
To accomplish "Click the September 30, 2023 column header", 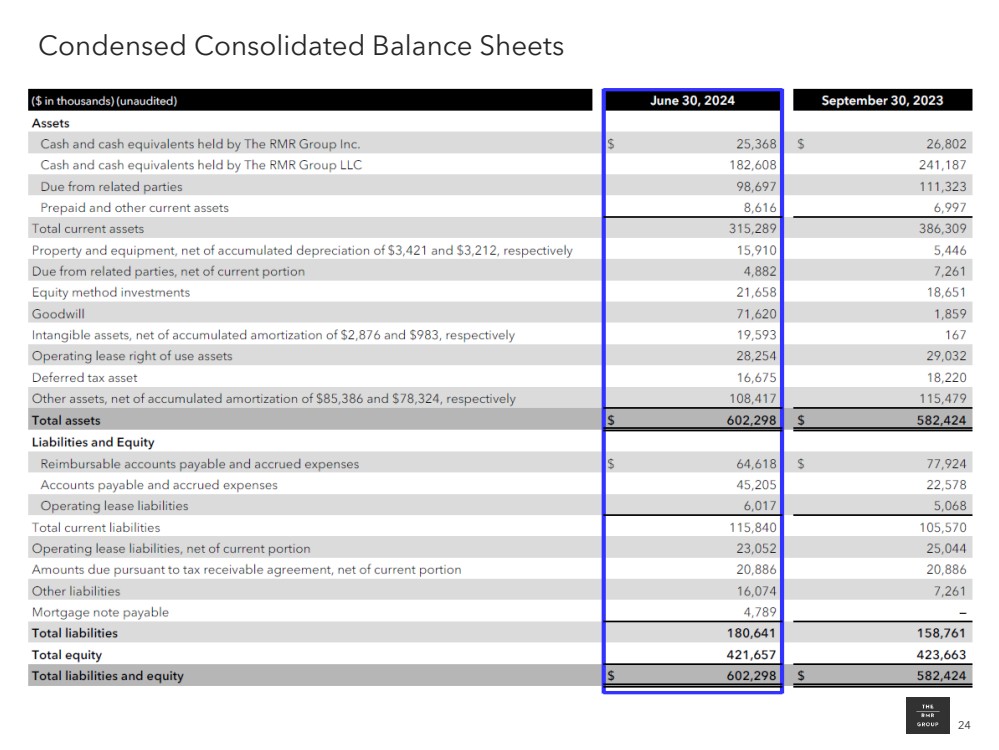I will (881, 101).
